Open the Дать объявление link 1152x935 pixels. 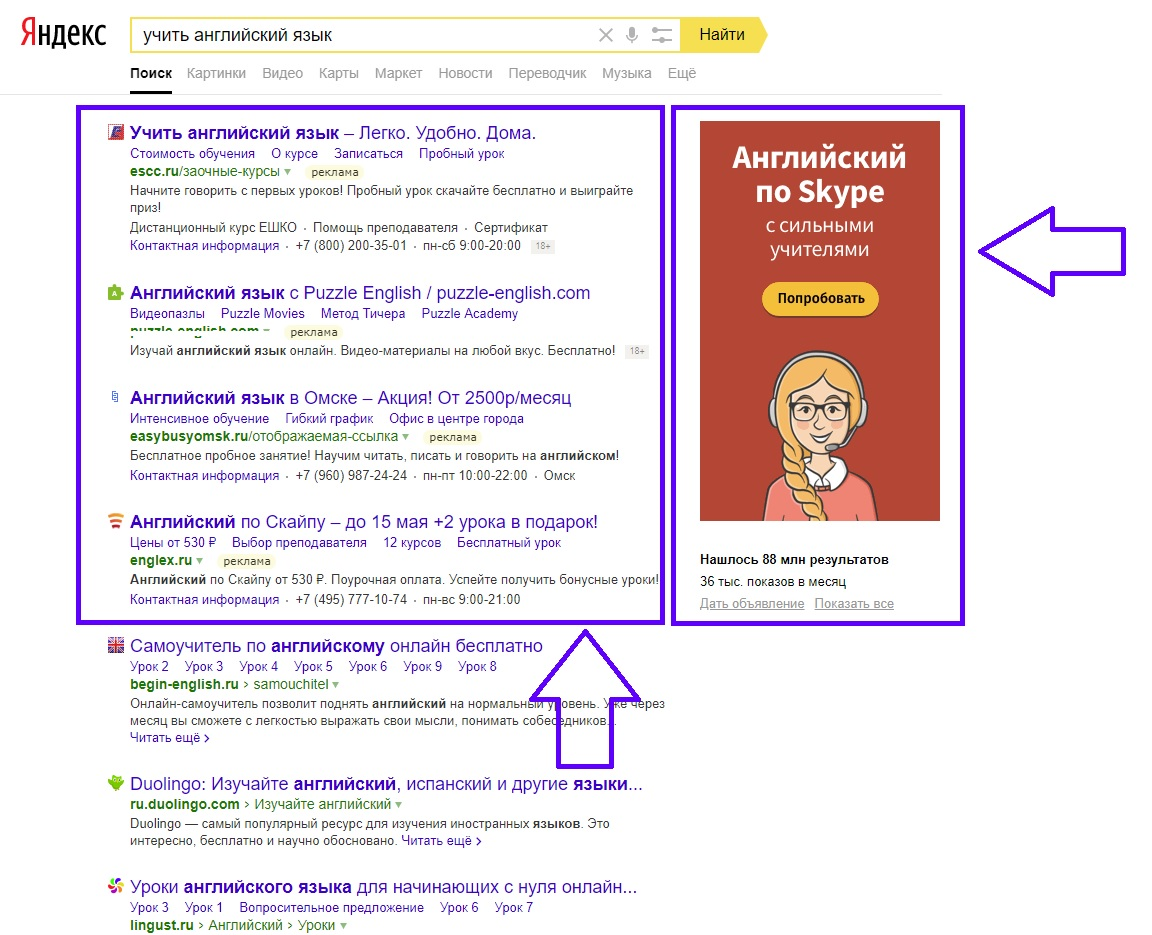point(752,604)
